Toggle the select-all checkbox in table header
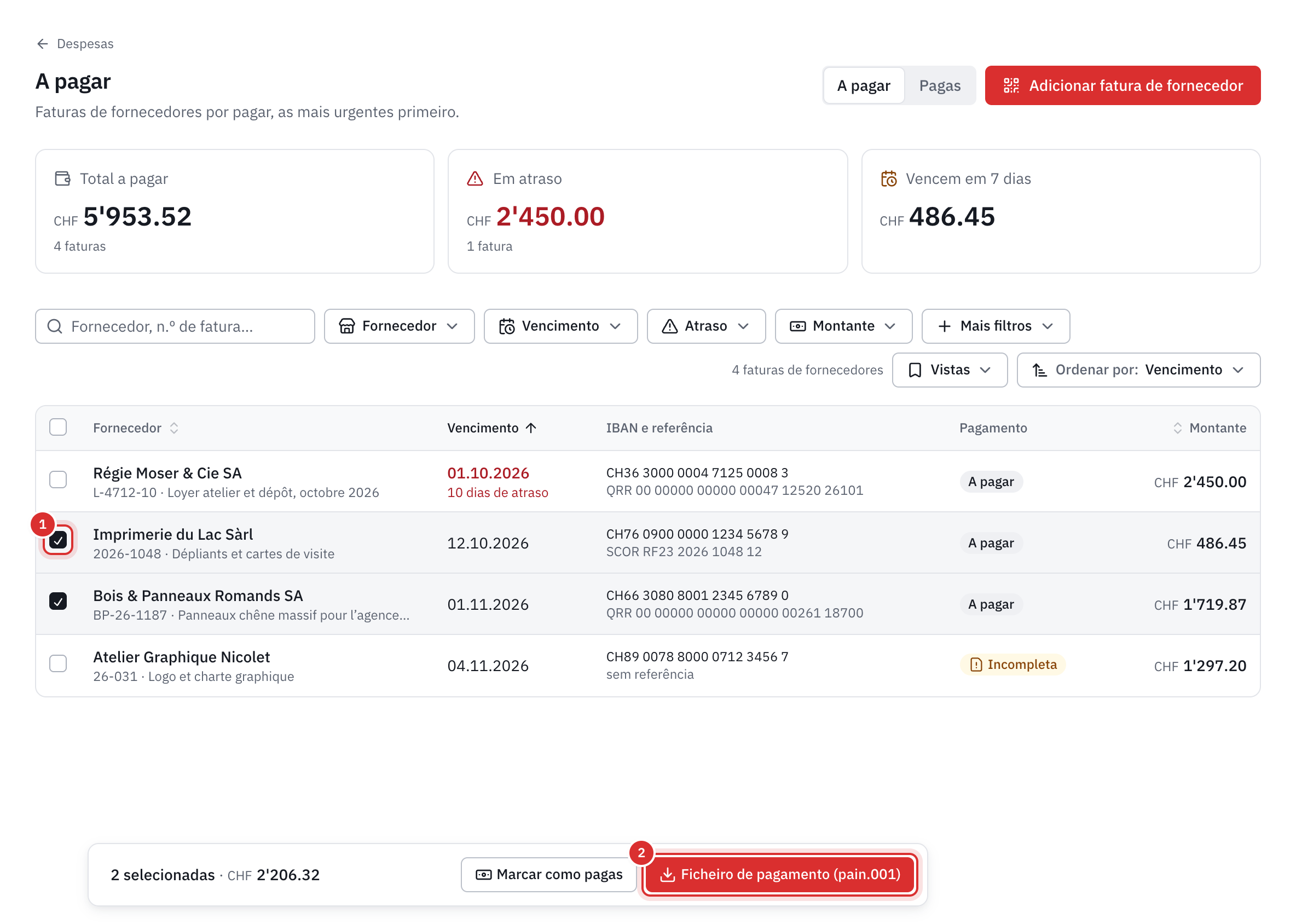This screenshot has height=924, width=1296. [x=58, y=428]
